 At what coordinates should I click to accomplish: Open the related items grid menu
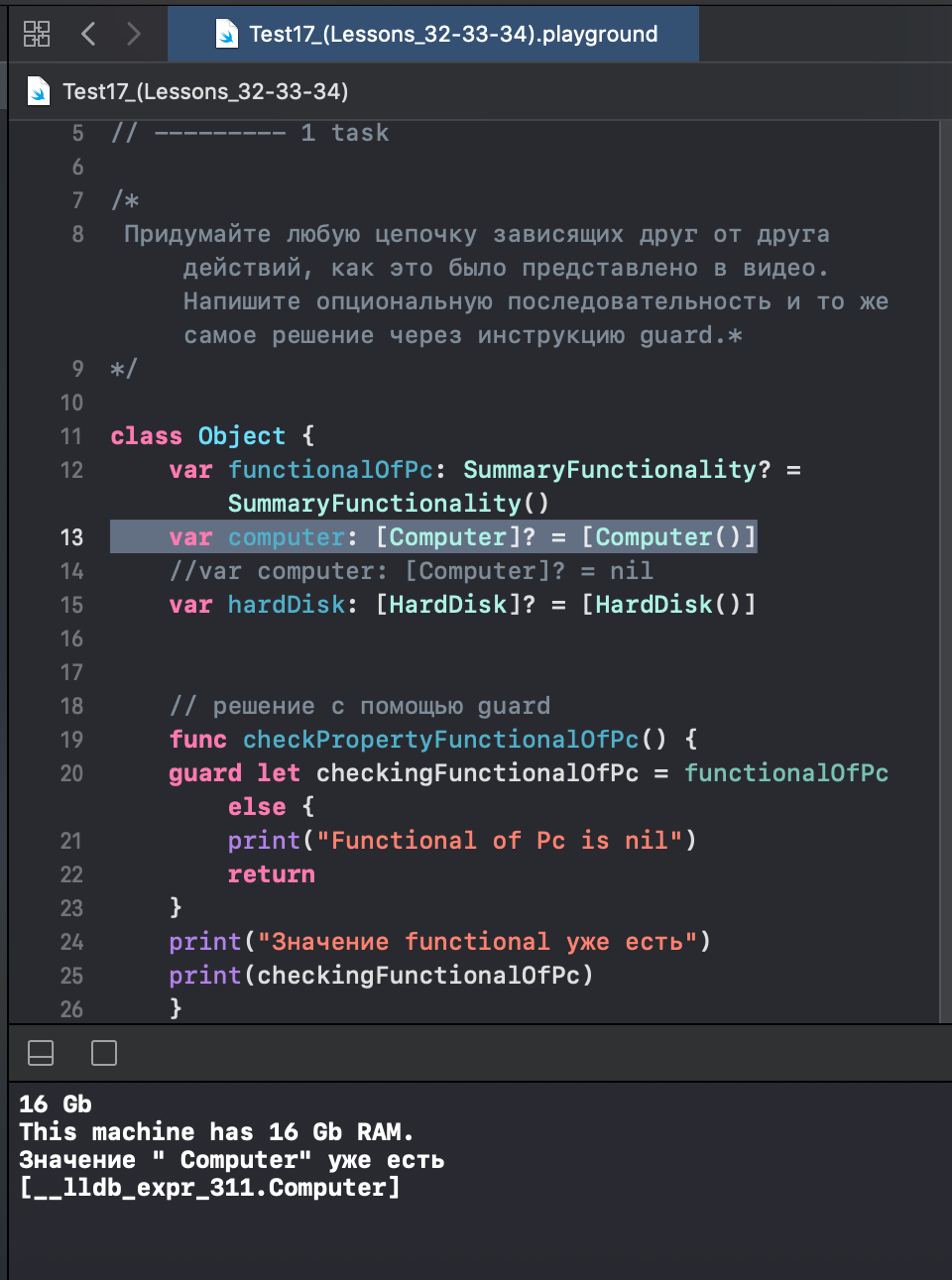tap(37, 34)
